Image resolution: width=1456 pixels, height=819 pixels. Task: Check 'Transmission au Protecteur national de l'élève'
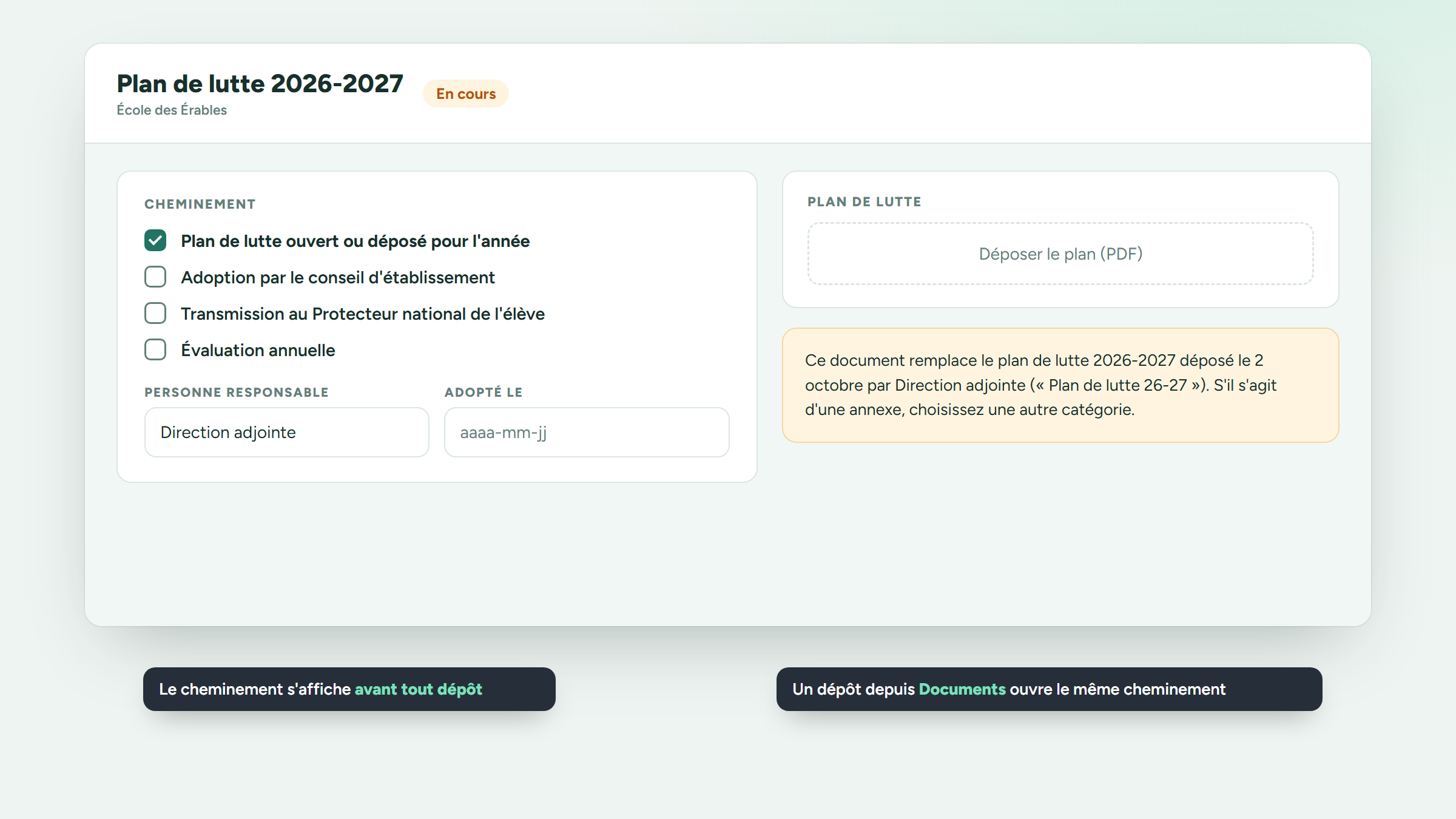155,314
